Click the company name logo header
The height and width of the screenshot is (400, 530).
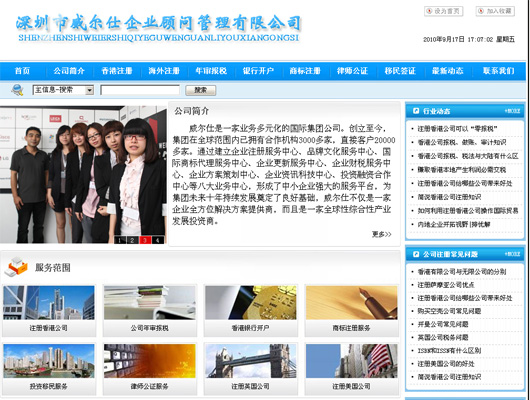[159, 28]
